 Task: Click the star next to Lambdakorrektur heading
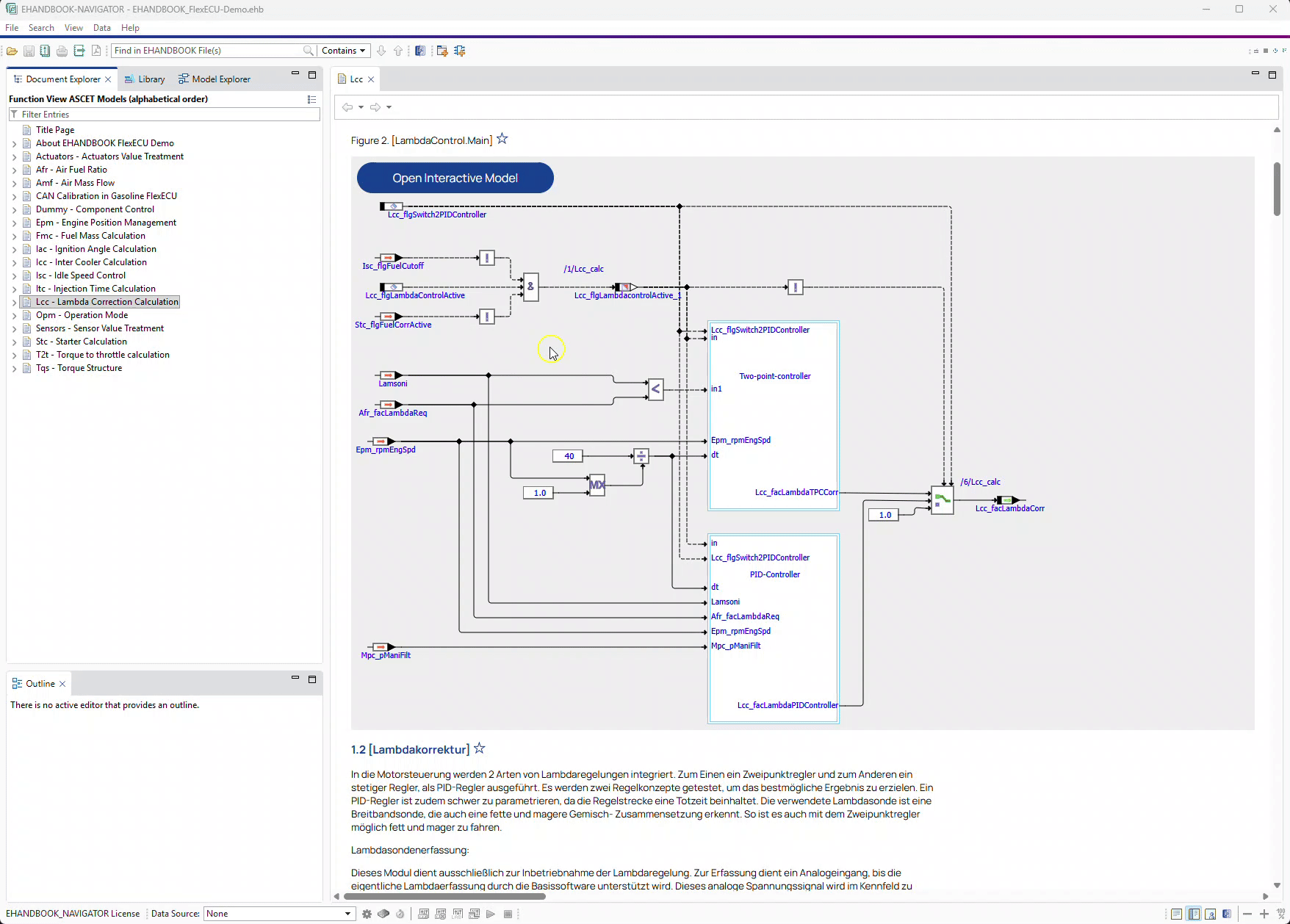point(480,748)
